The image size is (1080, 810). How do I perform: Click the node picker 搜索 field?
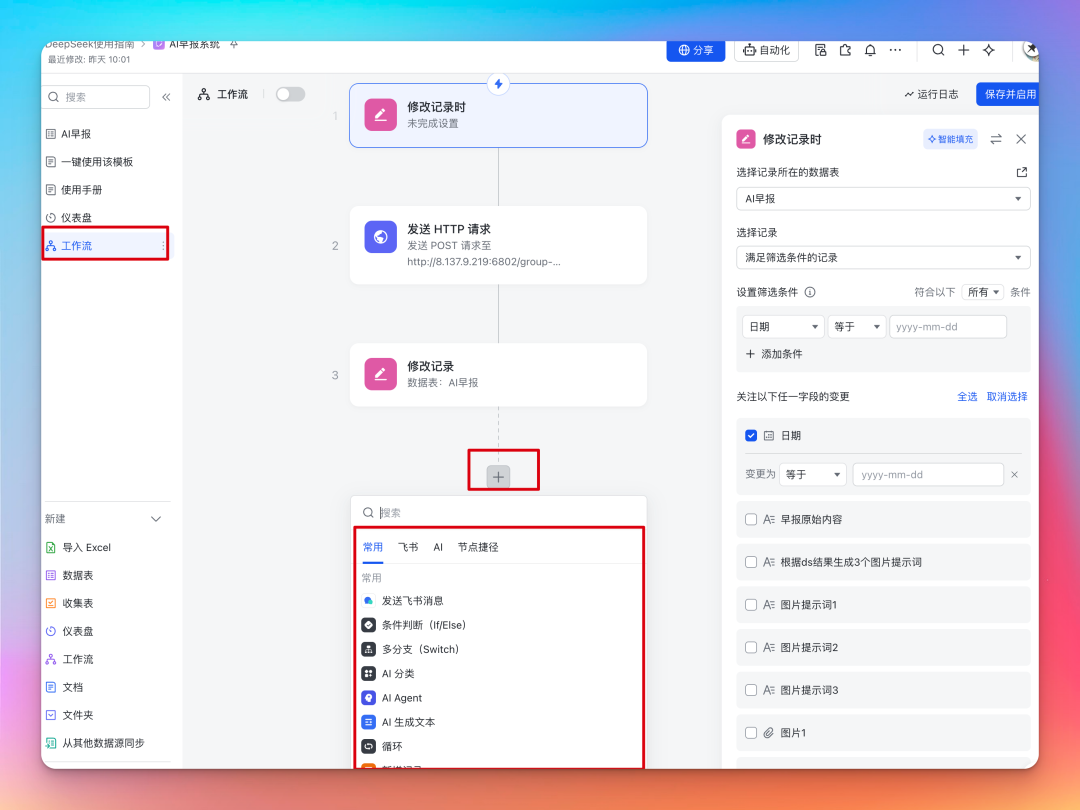[499, 512]
